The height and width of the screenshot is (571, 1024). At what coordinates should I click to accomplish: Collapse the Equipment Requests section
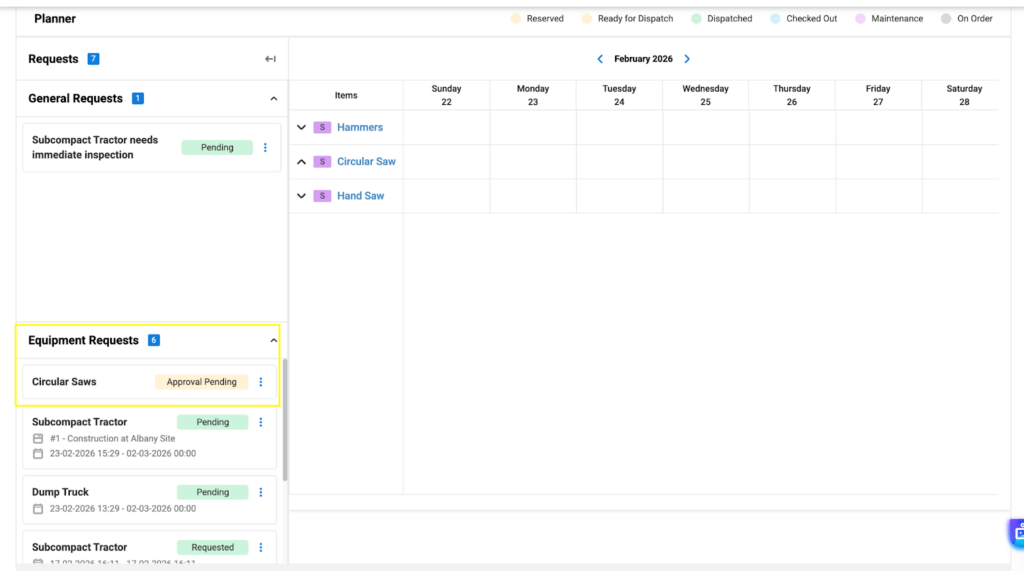pos(274,341)
